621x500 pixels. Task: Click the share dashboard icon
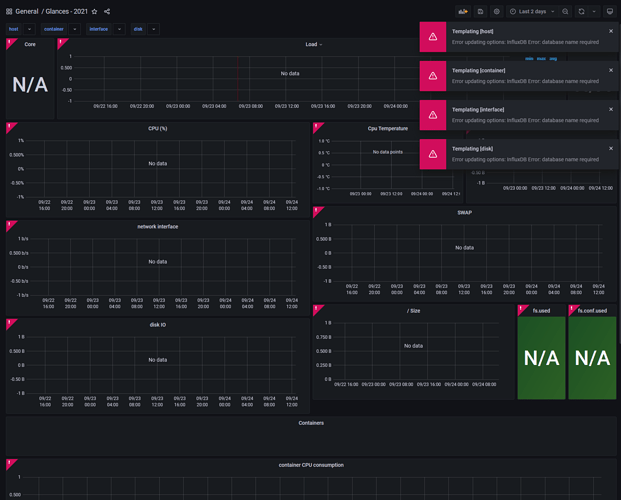(x=108, y=11)
